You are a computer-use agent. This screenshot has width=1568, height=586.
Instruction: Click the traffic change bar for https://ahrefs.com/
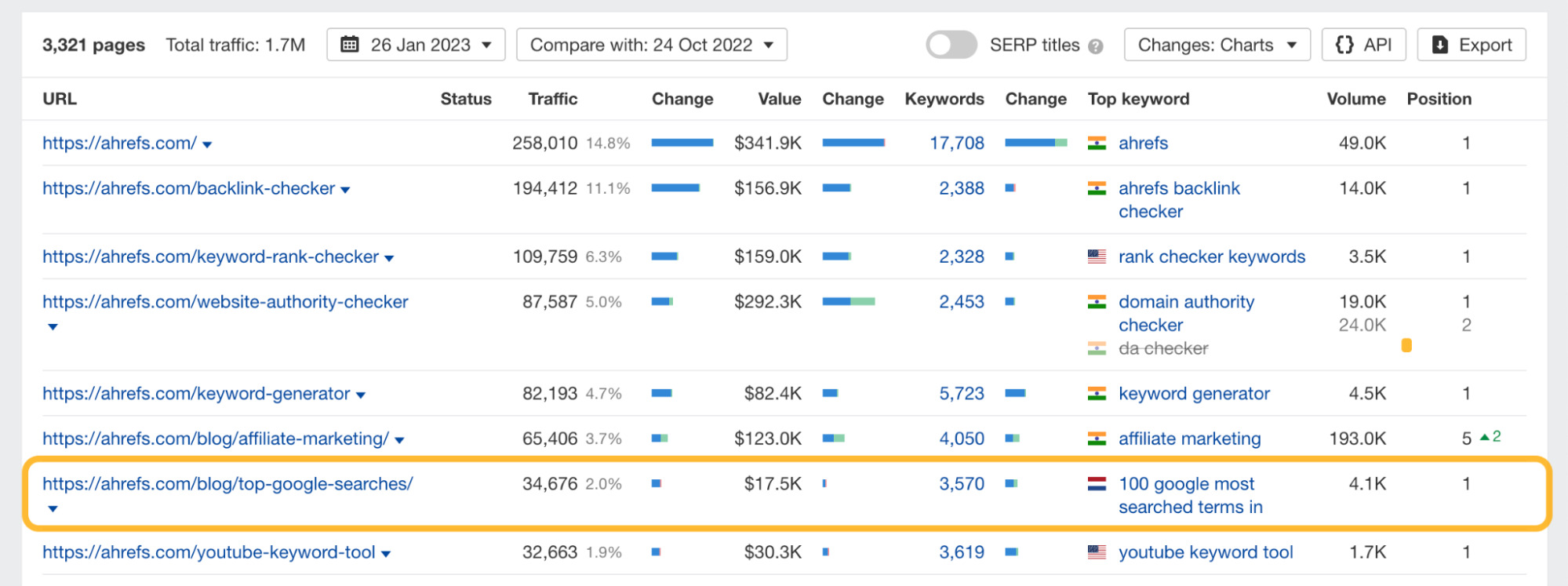coord(682,143)
